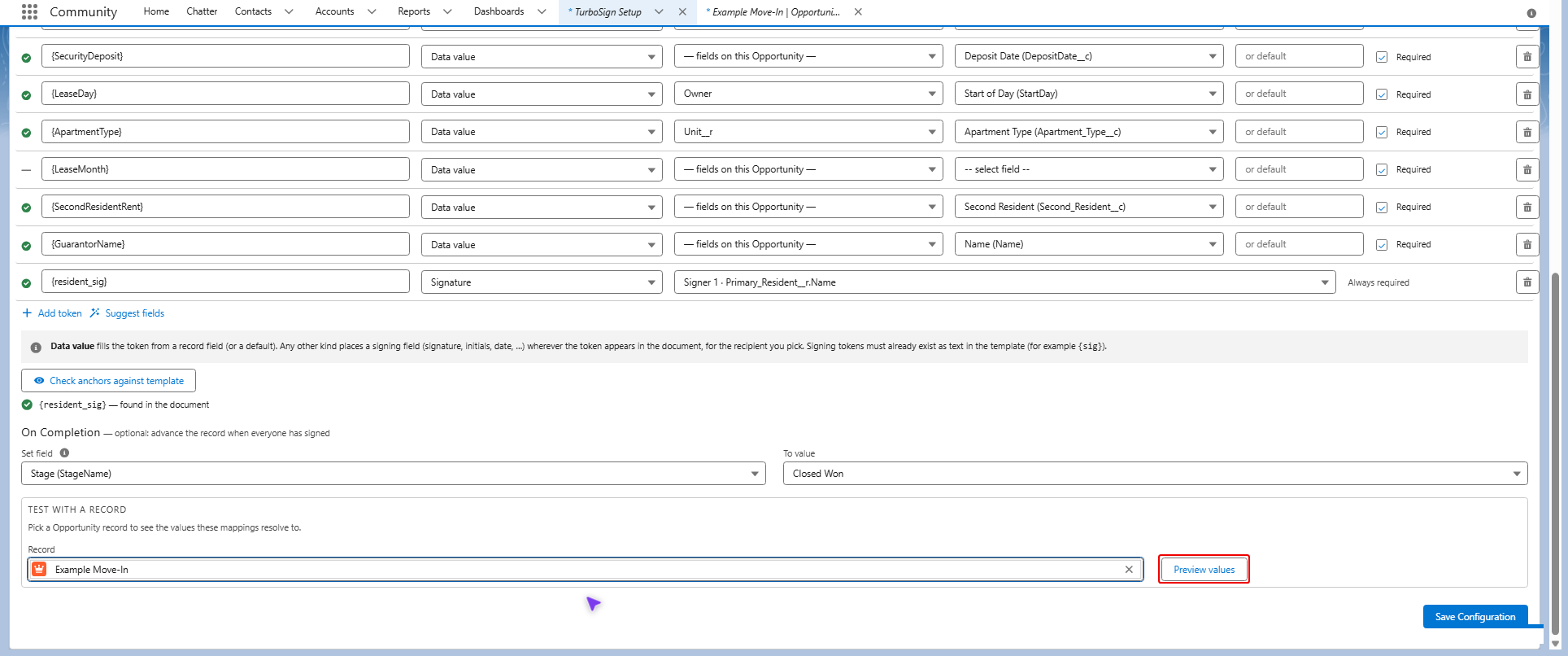Open the Home nav item

click(156, 11)
